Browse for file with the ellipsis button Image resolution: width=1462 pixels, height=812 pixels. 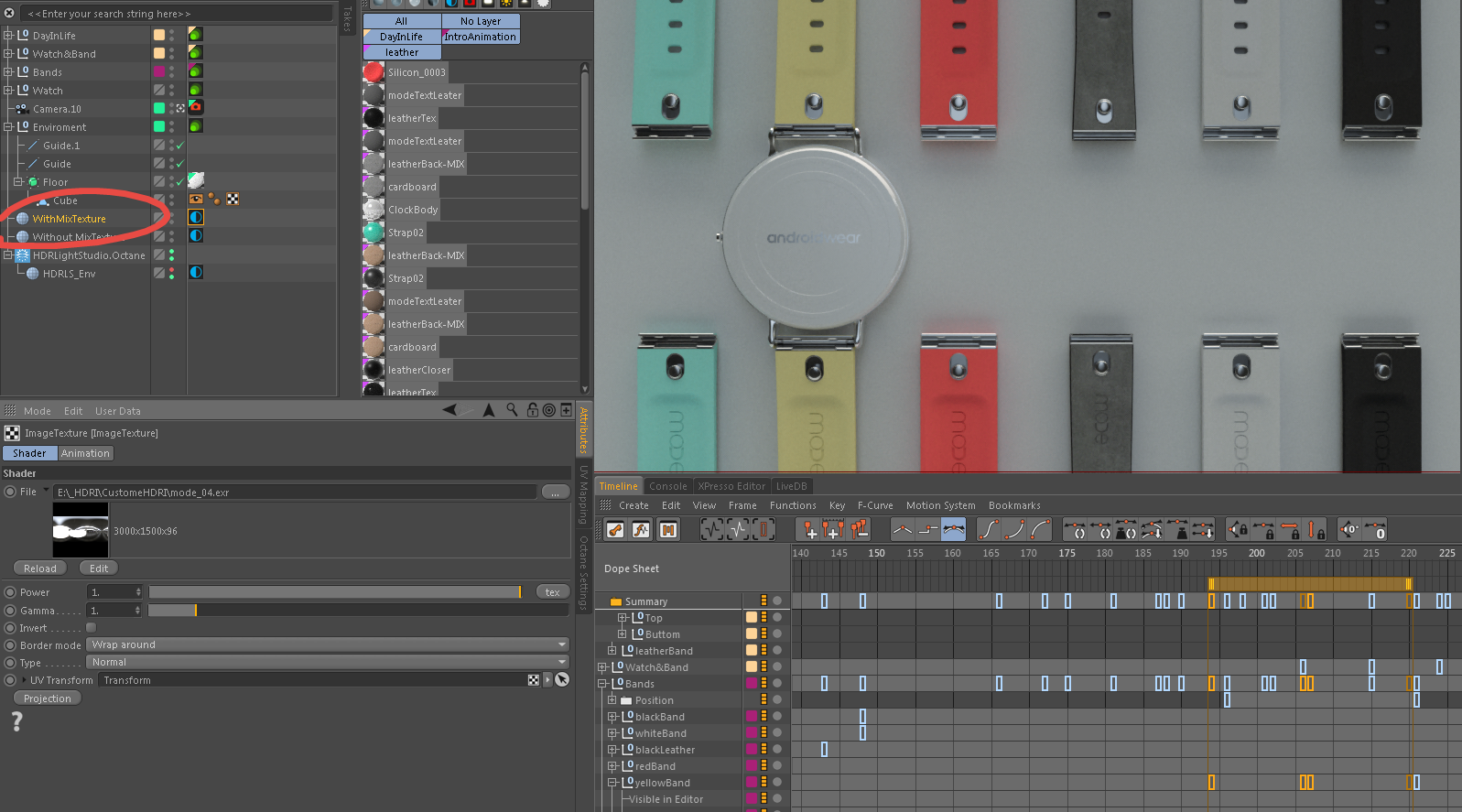pos(556,493)
